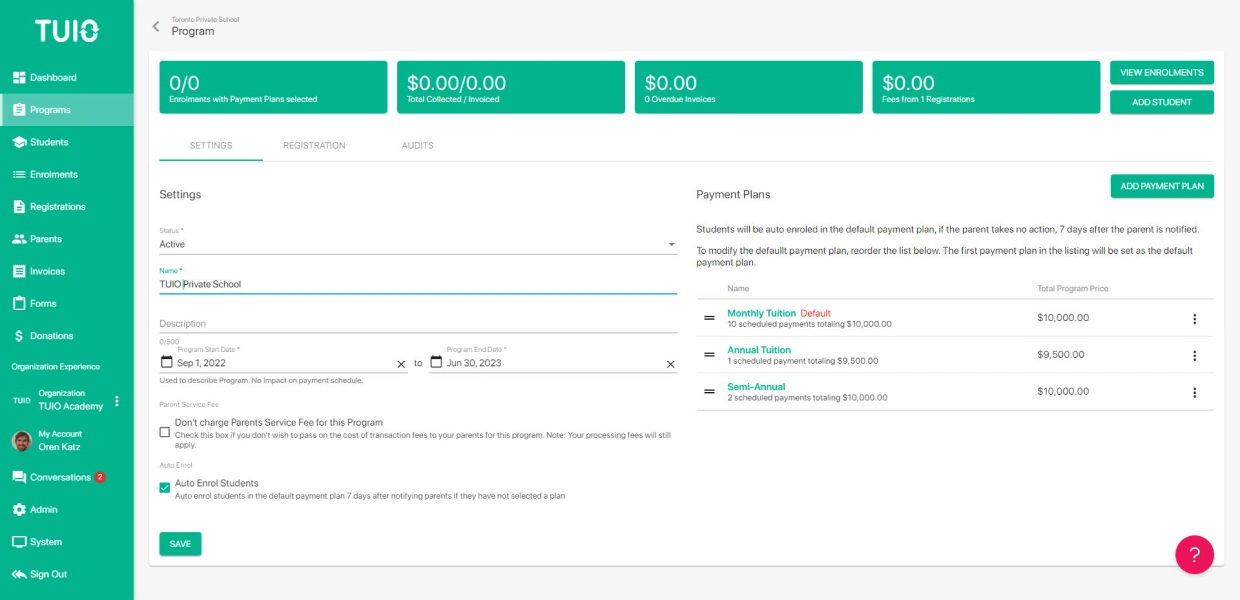The width and height of the screenshot is (1240, 600).
Task: Open the Annual Tuition plan link
Action: (x=759, y=350)
